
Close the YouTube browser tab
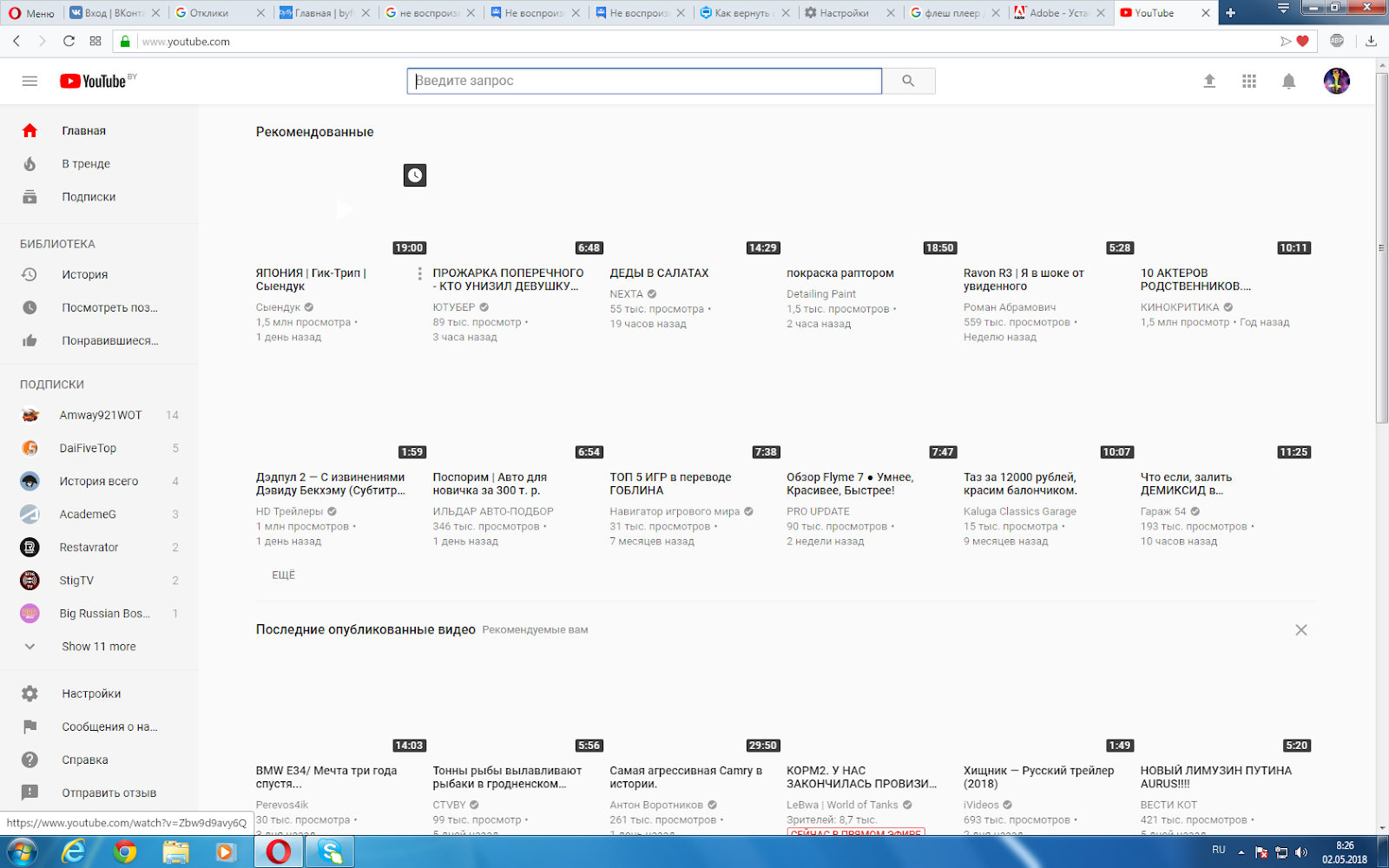click(1206, 13)
